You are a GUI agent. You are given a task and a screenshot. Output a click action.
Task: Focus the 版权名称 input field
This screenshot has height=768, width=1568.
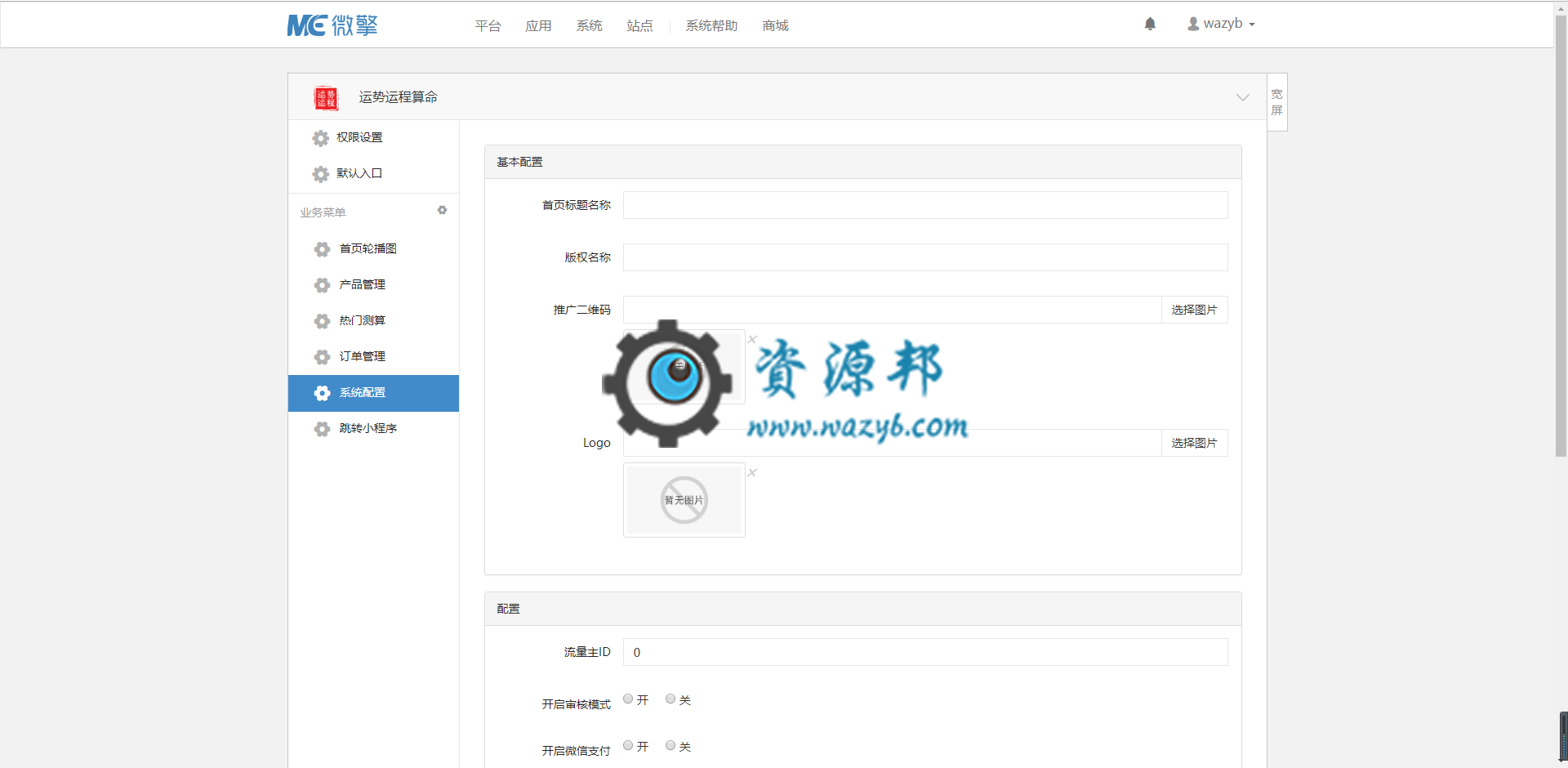click(925, 257)
